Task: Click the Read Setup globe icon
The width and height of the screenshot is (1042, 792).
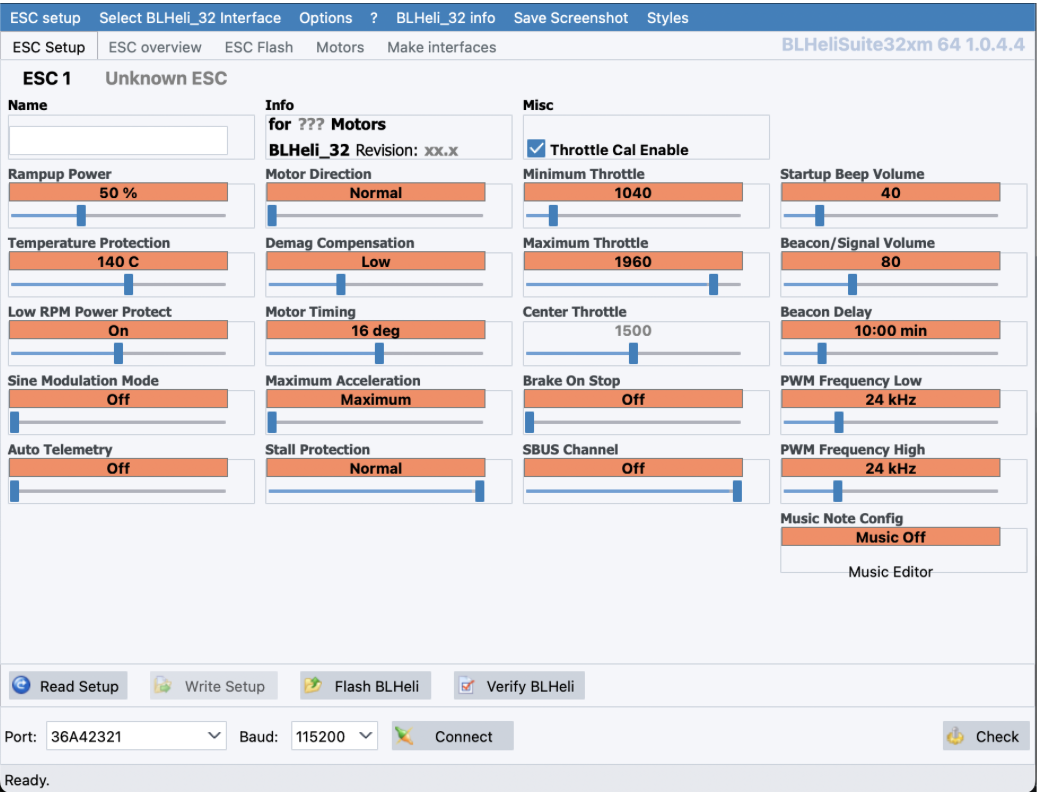Action: tap(21, 686)
